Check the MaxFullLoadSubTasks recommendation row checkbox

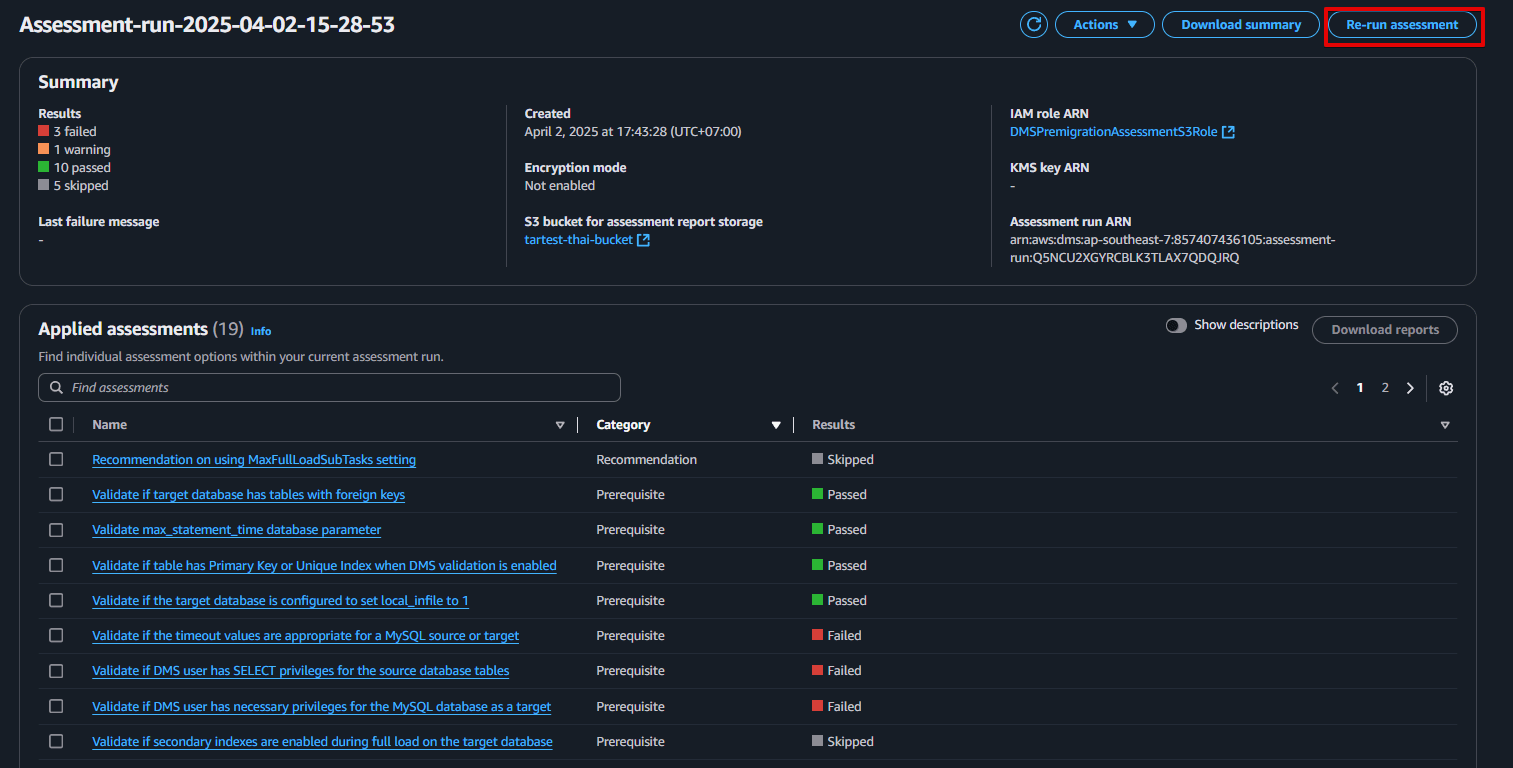(x=56, y=459)
